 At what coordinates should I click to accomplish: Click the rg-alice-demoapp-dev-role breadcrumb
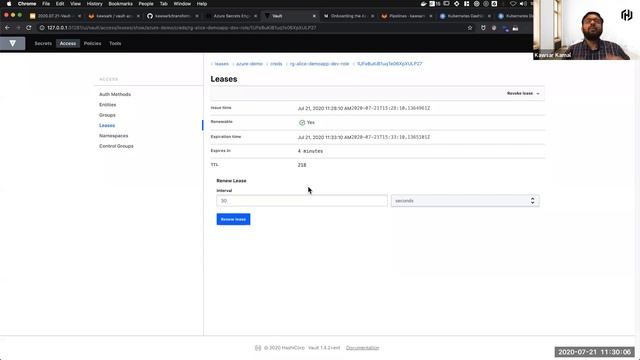click(320, 64)
